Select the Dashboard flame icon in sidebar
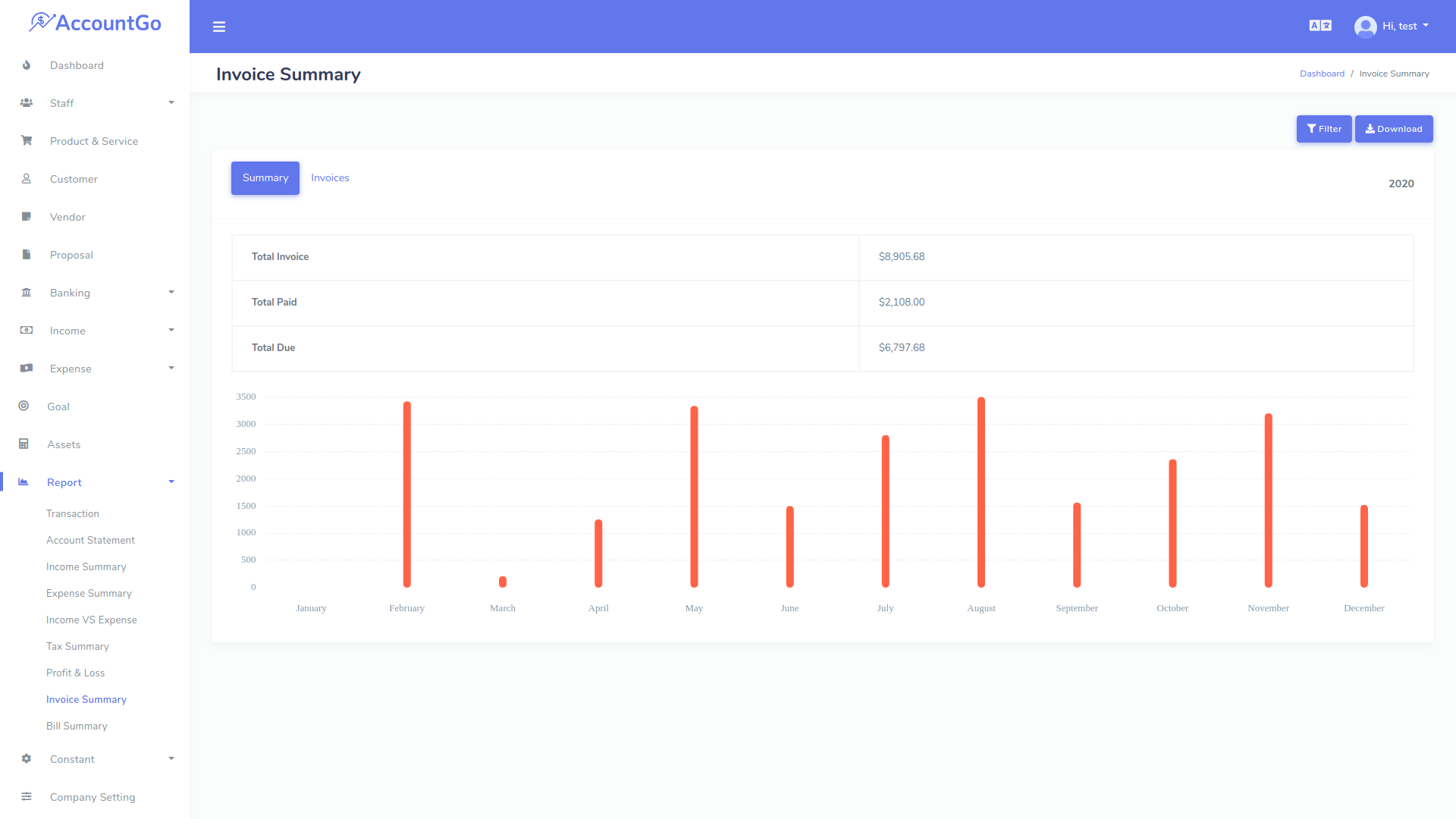The width and height of the screenshot is (1456, 819). point(27,65)
